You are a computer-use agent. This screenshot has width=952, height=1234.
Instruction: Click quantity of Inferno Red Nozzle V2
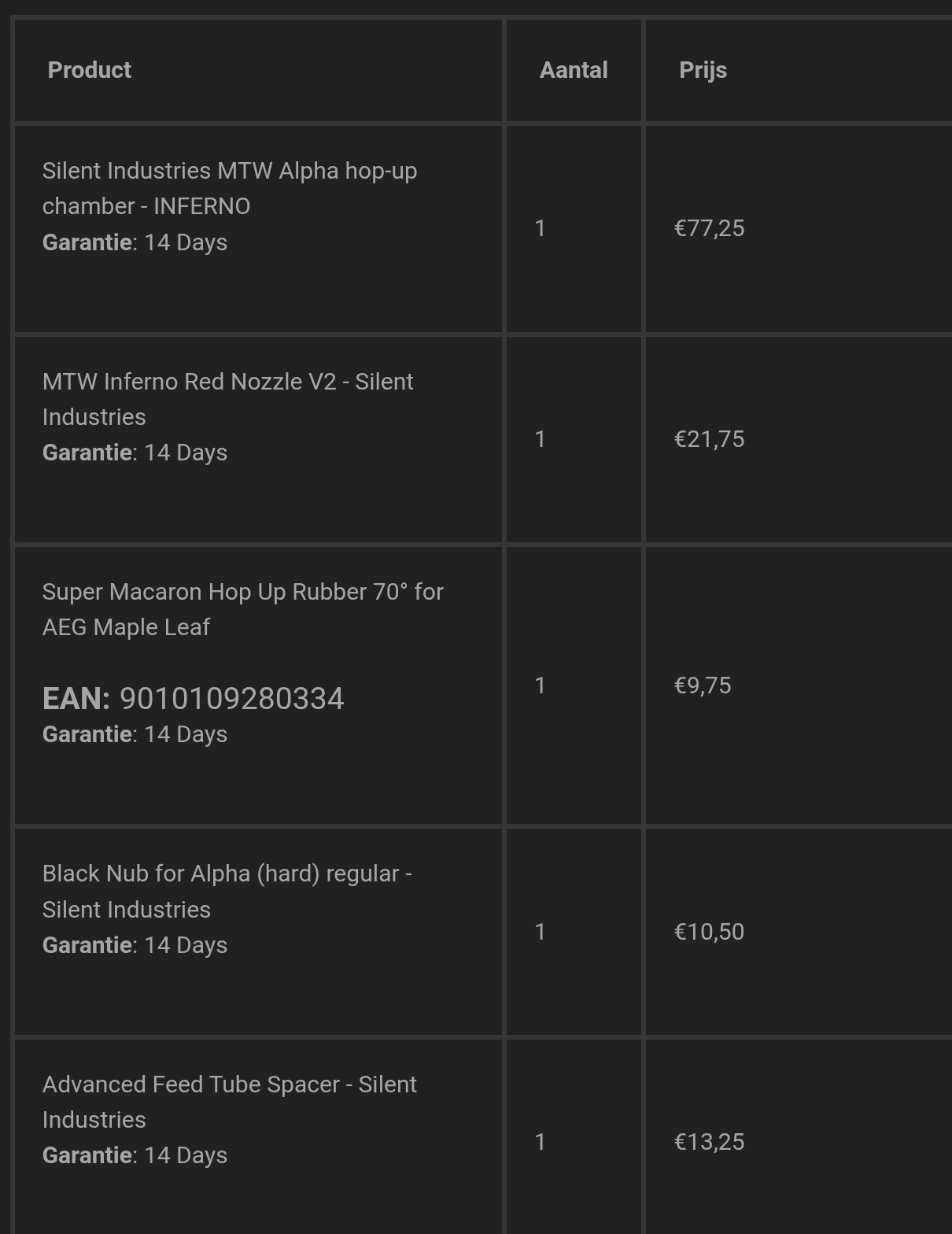click(540, 439)
